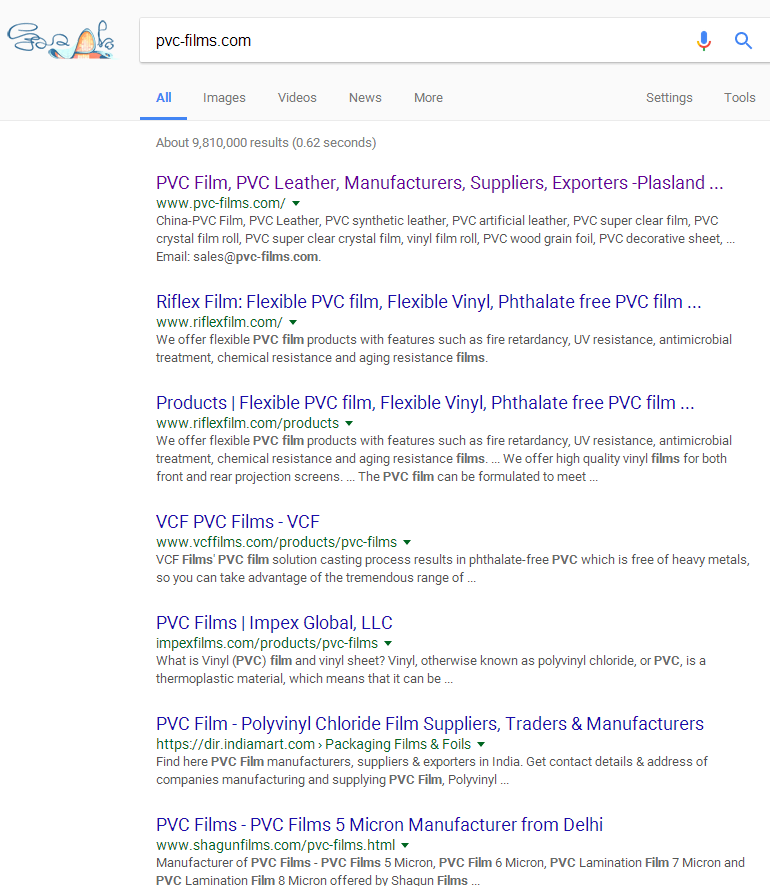Switch to the Videos tab

point(297,98)
